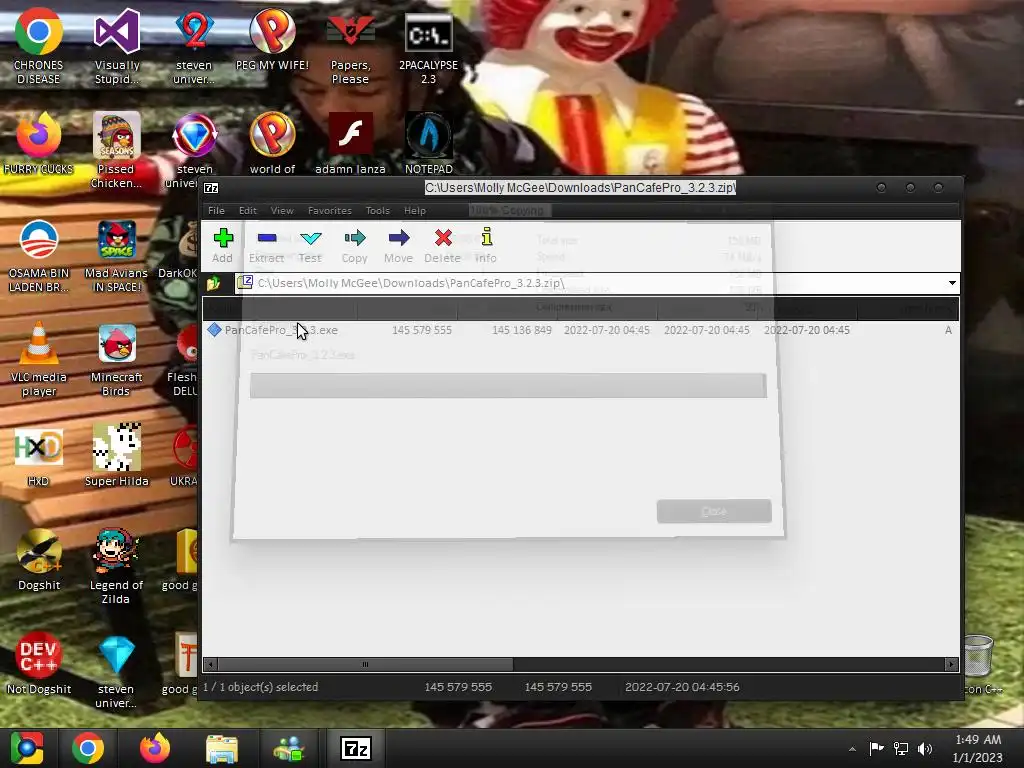Click the 7z taskbar button
1024x768 pixels.
[x=356, y=748]
